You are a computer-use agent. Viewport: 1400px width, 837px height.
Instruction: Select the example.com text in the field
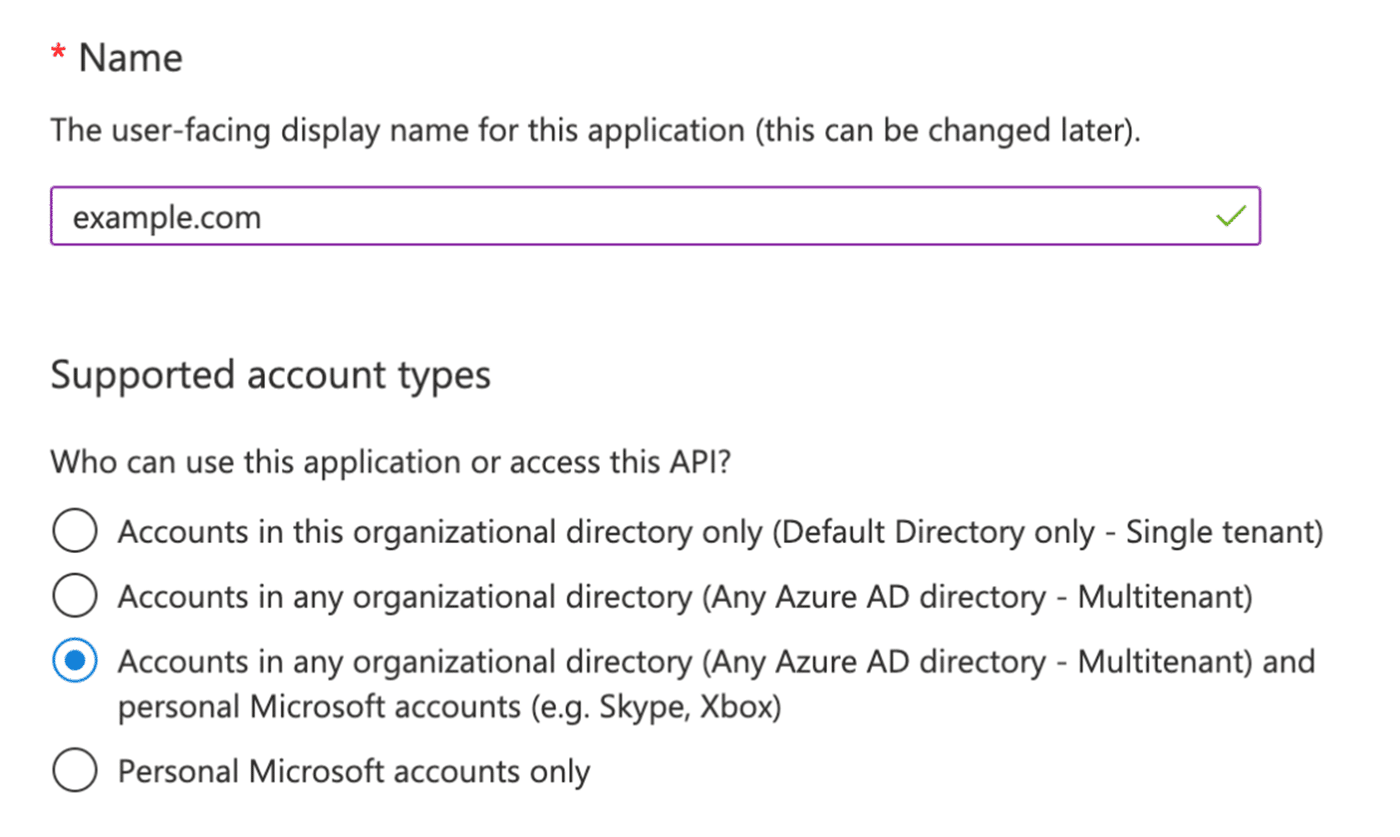pyautogui.click(x=165, y=216)
